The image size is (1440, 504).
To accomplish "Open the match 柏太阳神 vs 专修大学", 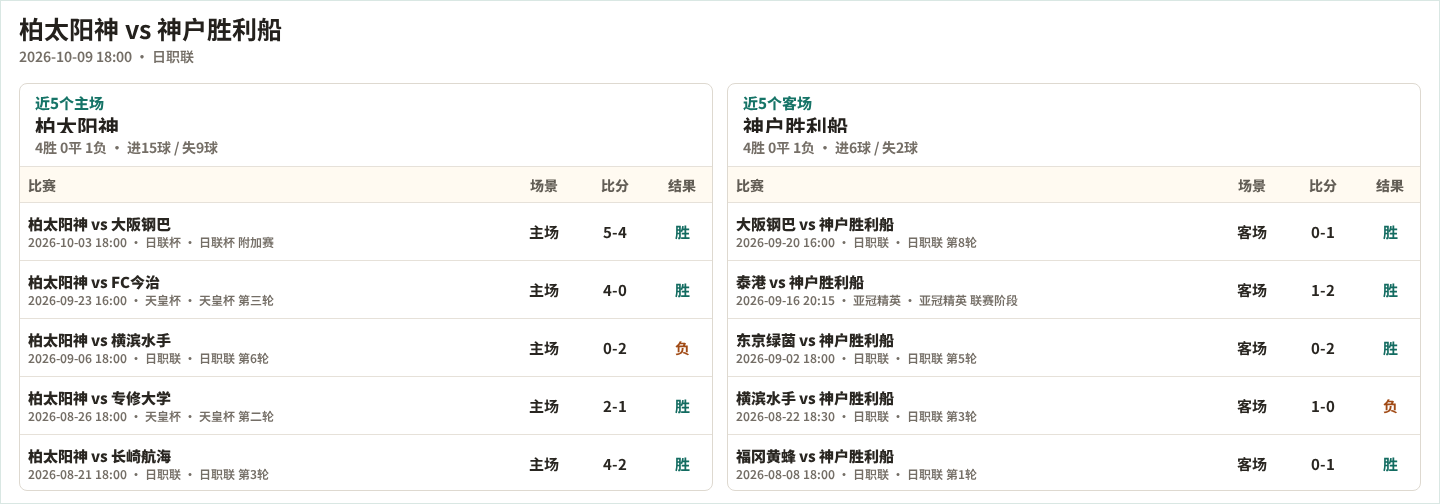I will point(99,398).
